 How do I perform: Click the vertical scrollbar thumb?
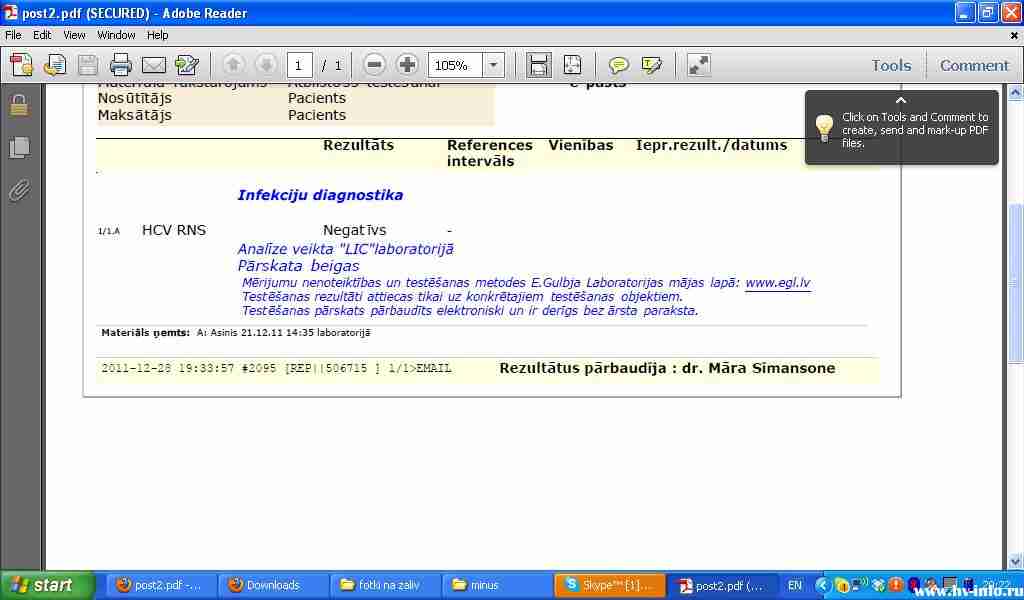1015,283
